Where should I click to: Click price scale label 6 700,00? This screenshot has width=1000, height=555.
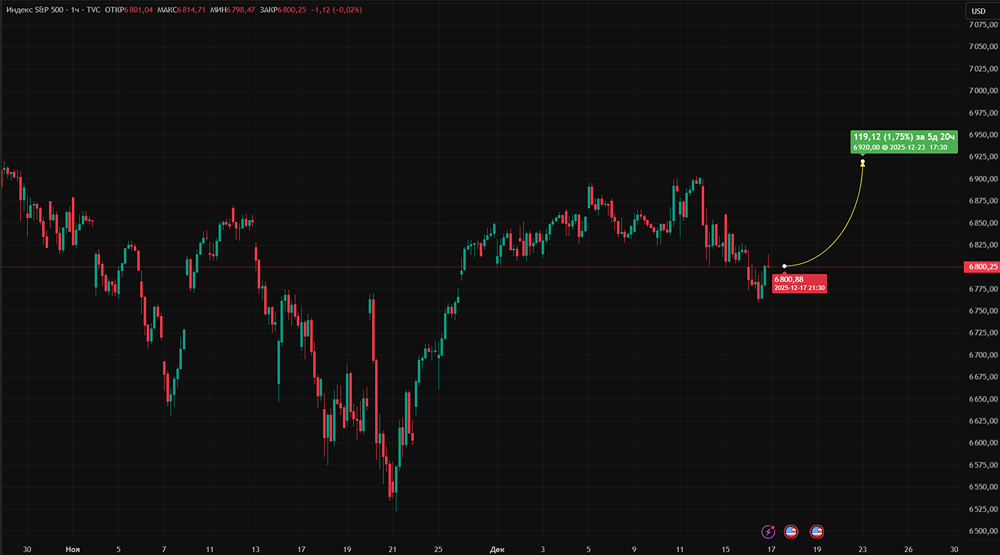point(983,355)
